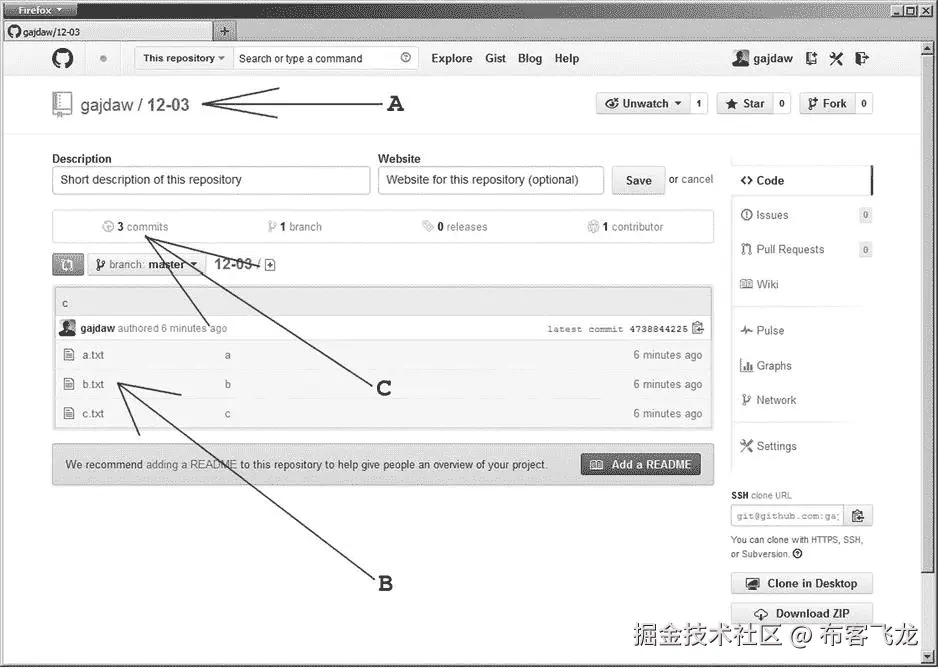The width and height of the screenshot is (938, 668).
Task: Open account settings tools icon
Action: pos(836,58)
